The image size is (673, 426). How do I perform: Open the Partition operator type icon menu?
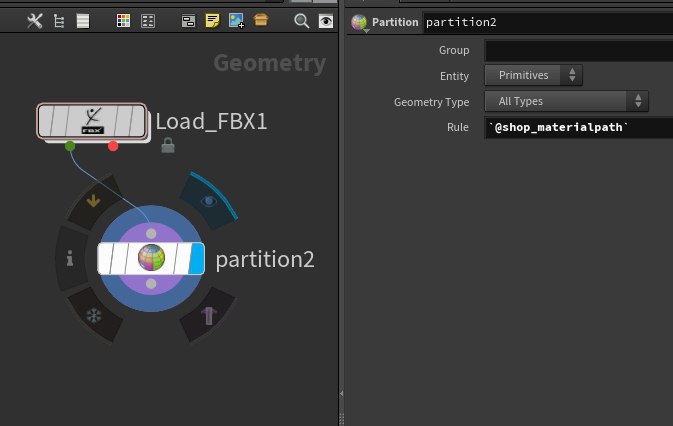tap(359, 22)
